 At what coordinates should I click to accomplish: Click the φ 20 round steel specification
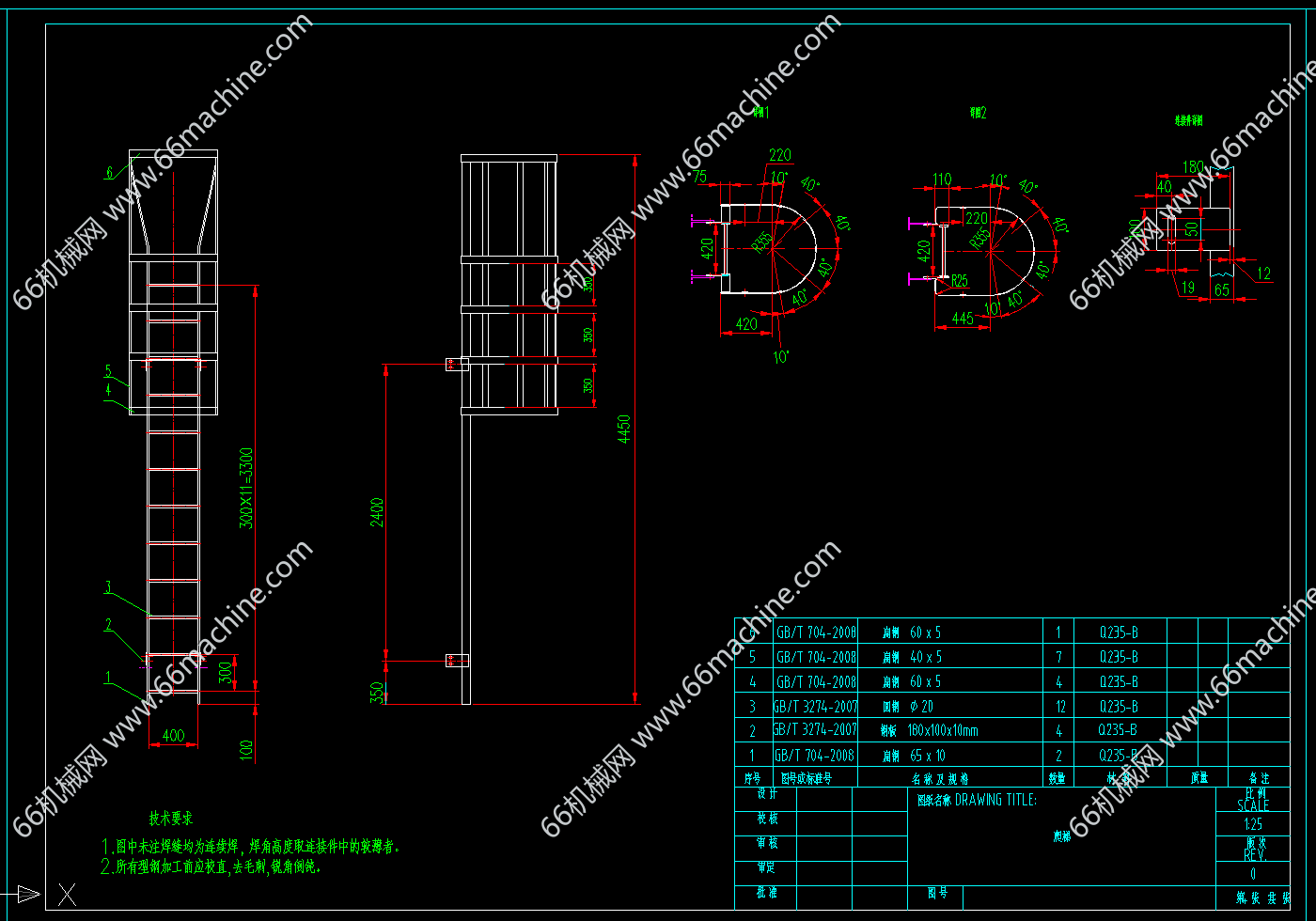pyautogui.click(x=921, y=706)
